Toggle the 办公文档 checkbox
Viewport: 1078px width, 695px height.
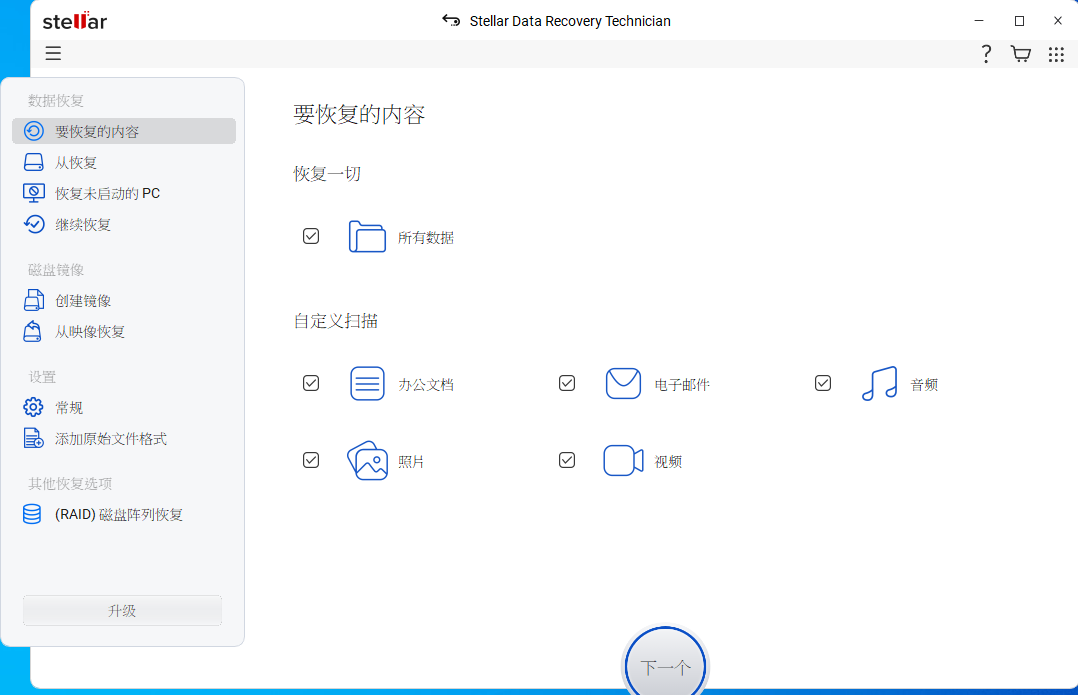tap(311, 383)
